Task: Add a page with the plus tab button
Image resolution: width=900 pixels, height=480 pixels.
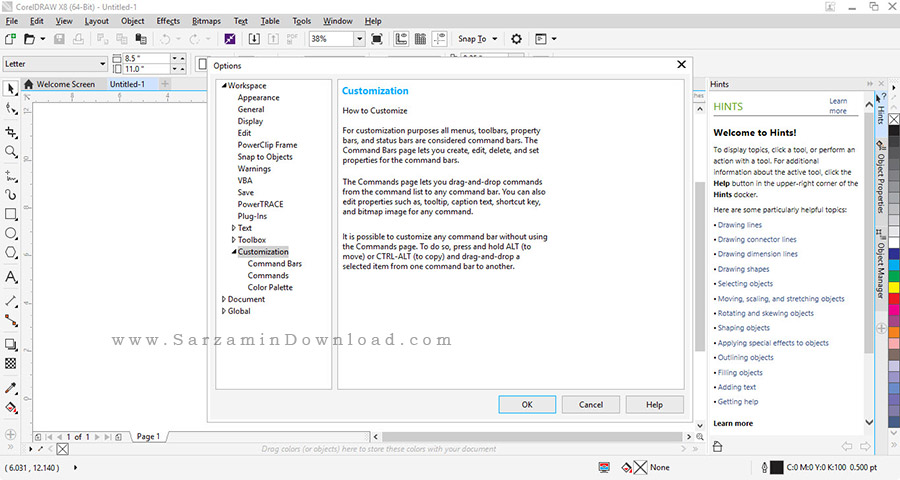Action: 165,84
